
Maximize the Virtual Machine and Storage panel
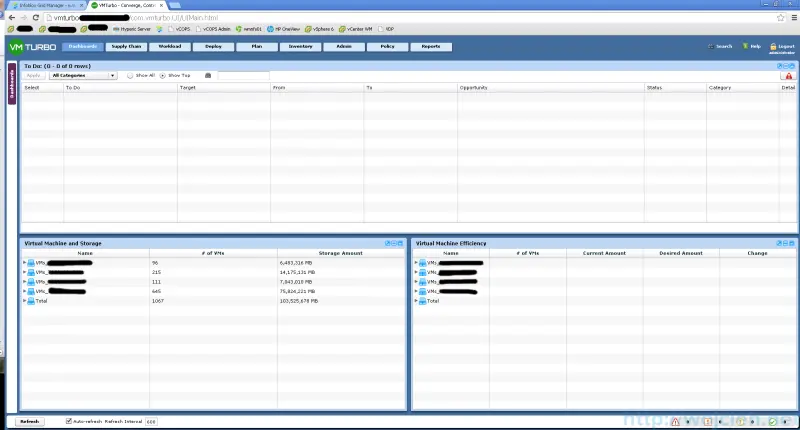pyautogui.click(x=400, y=243)
